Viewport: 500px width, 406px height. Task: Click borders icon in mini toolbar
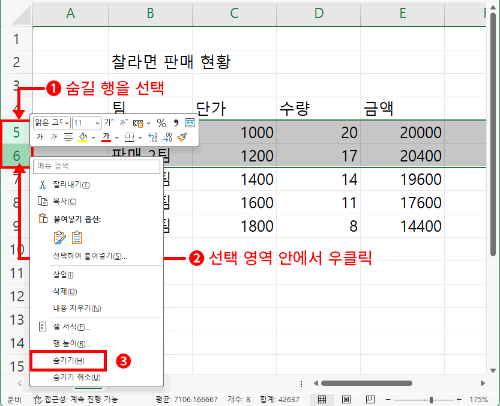[x=129, y=137]
